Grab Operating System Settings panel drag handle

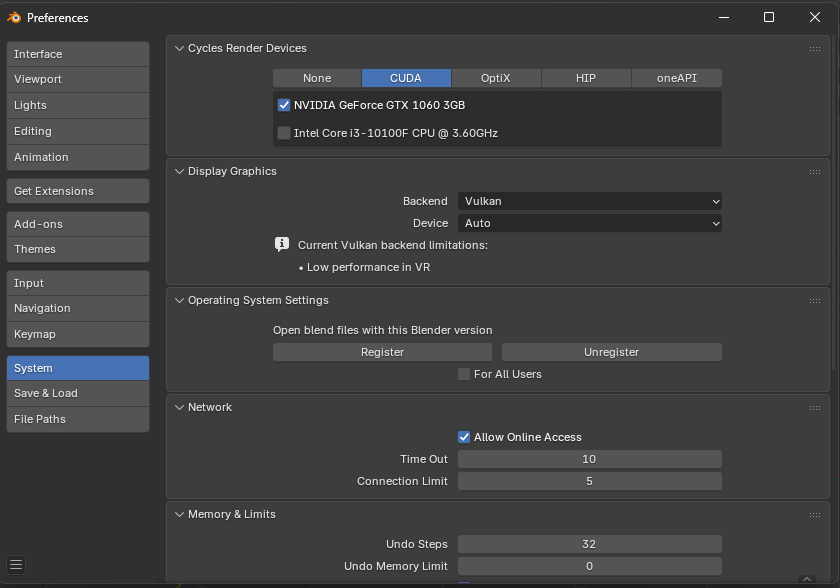pos(814,301)
